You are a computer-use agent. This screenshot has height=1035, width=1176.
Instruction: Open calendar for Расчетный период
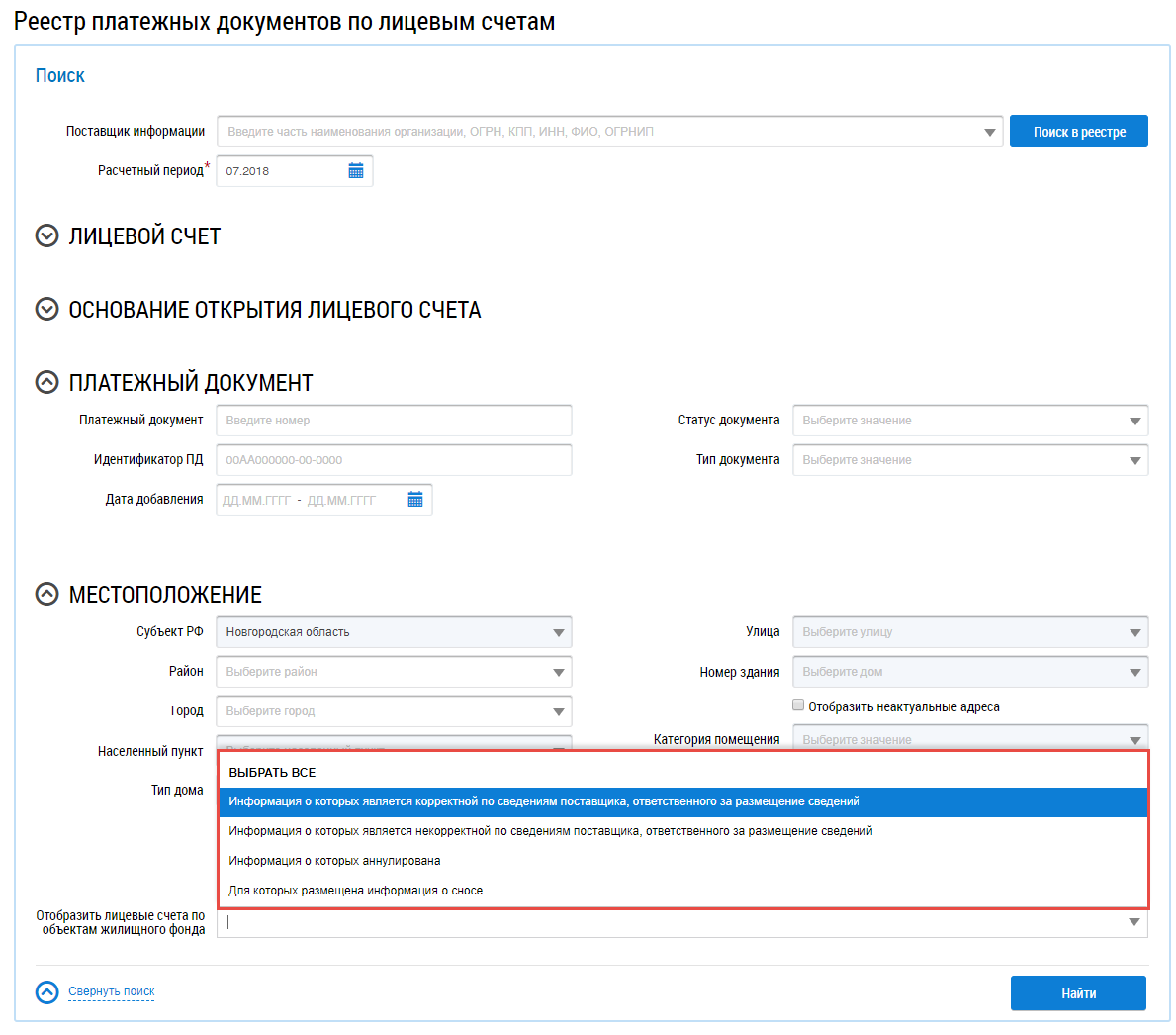[356, 171]
